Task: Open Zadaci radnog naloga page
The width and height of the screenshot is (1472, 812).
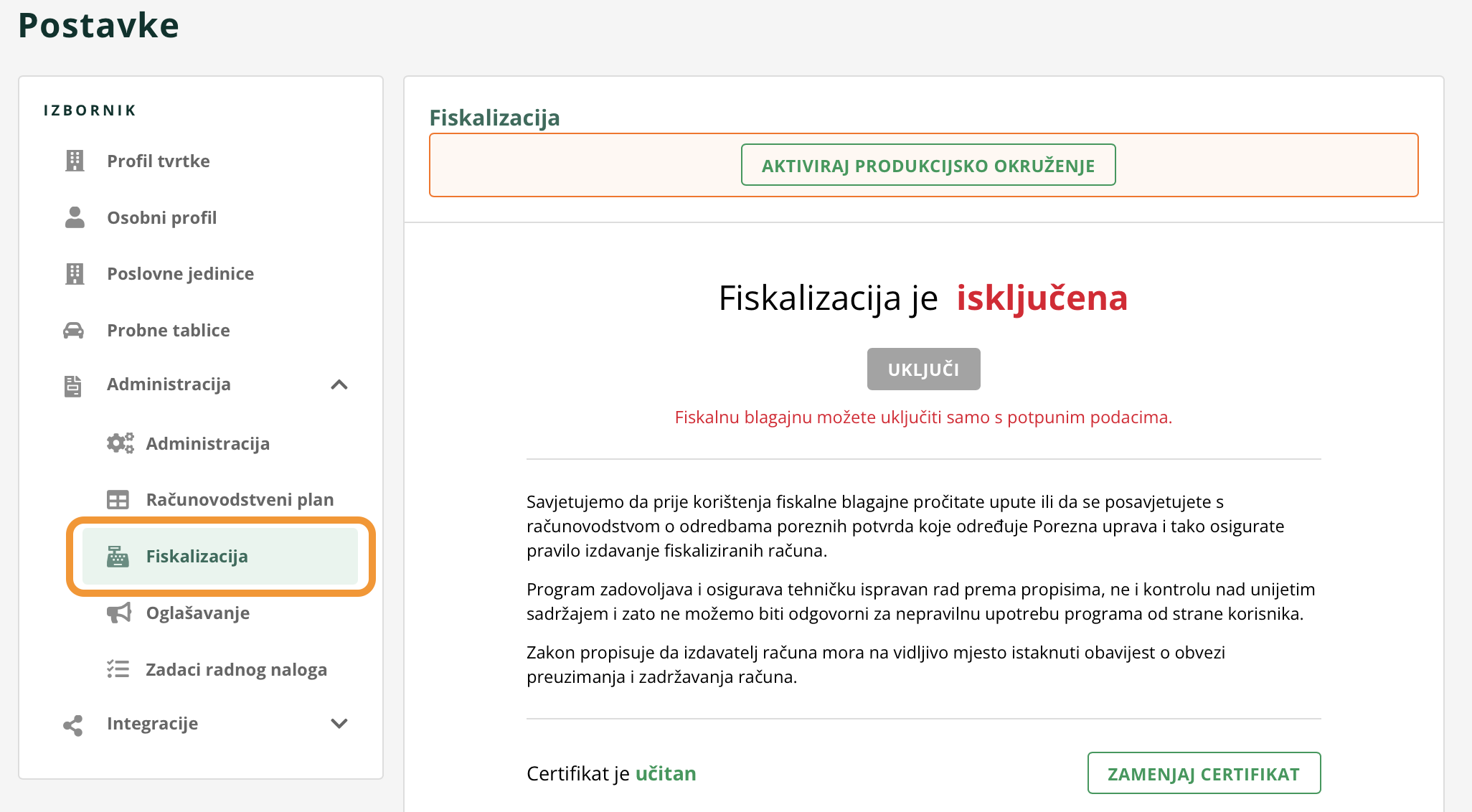Action: point(236,669)
